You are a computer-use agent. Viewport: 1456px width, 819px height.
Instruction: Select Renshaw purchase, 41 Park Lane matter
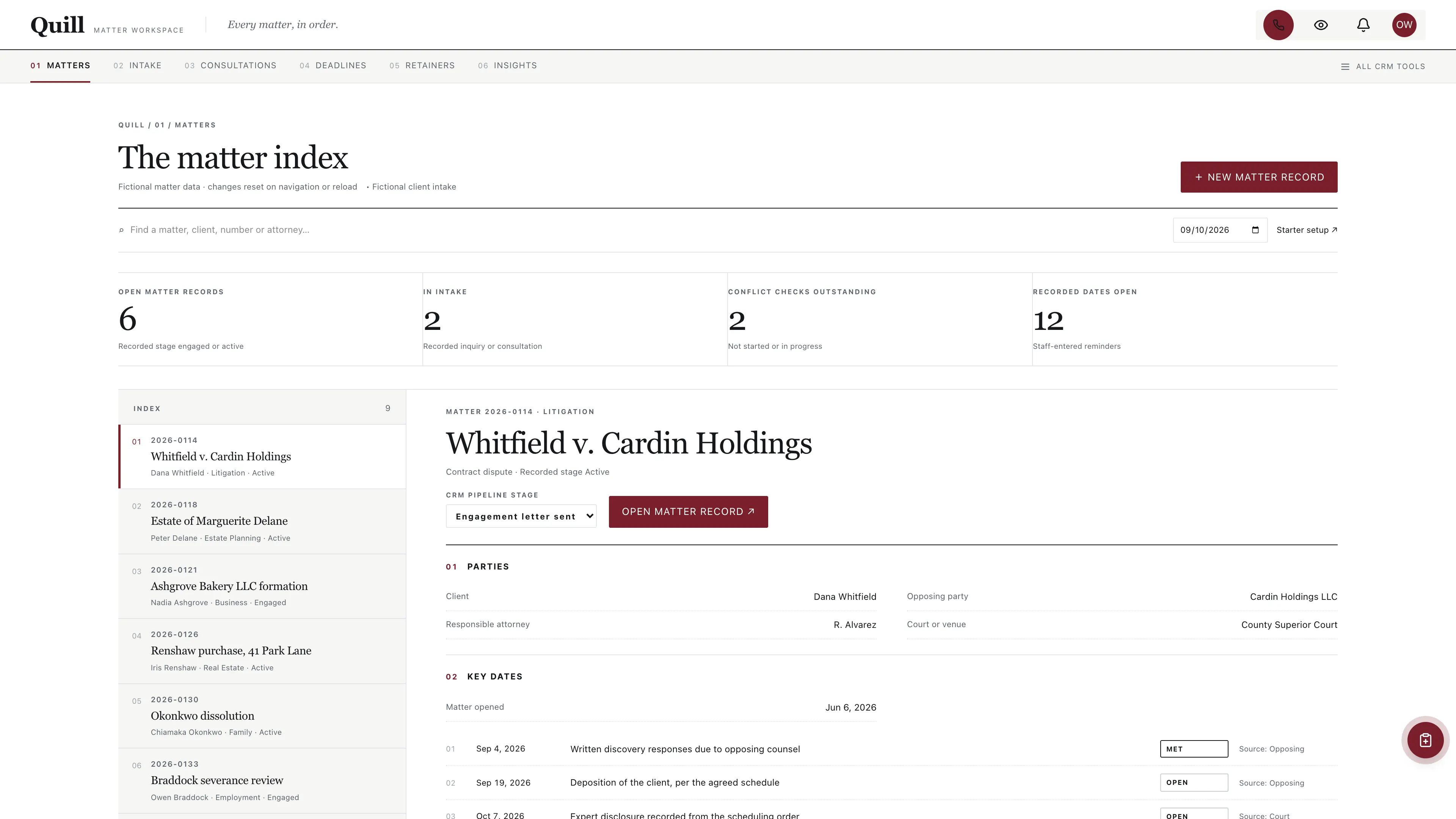pyautogui.click(x=262, y=651)
